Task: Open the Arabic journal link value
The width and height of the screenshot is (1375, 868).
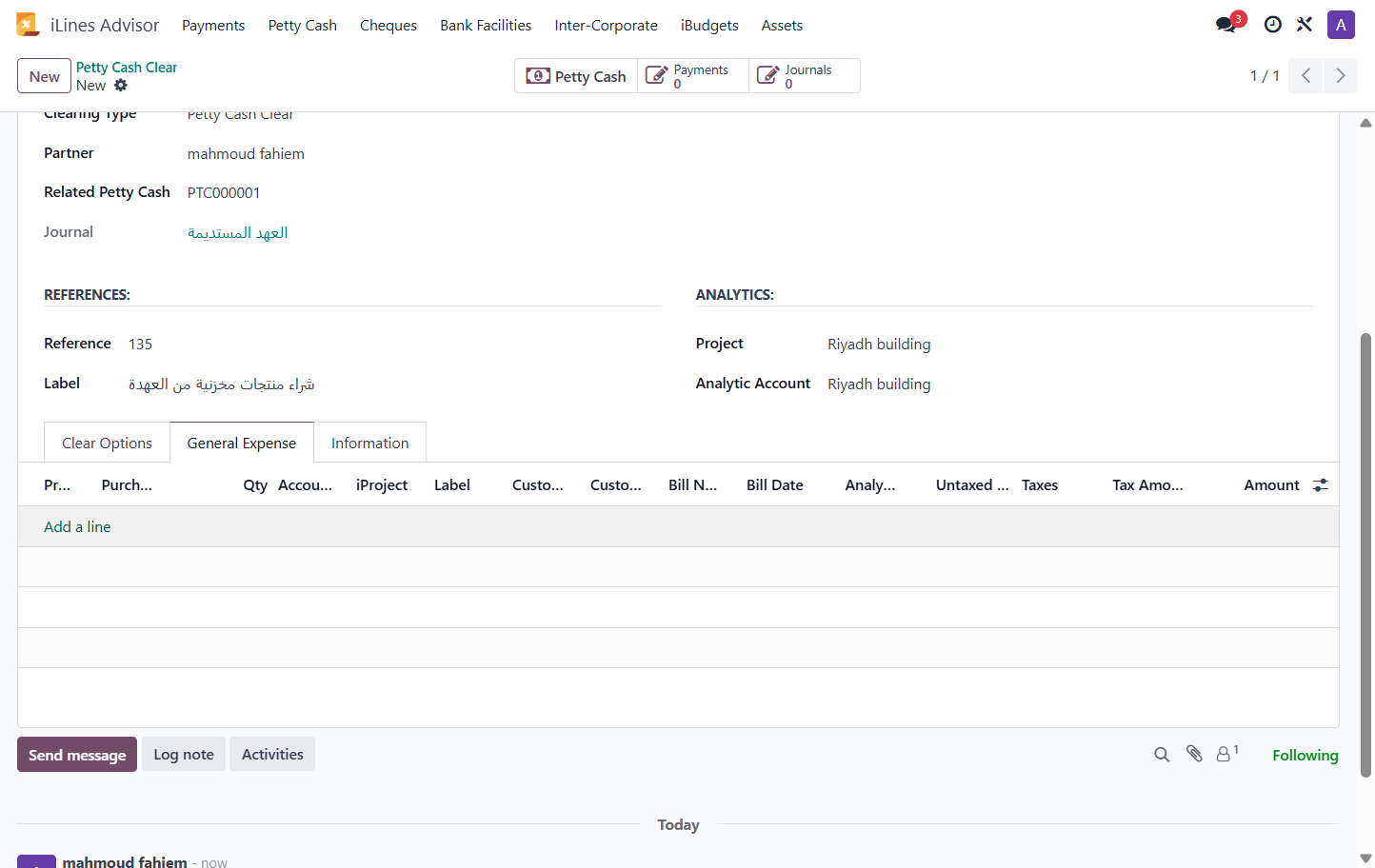Action: [x=238, y=233]
